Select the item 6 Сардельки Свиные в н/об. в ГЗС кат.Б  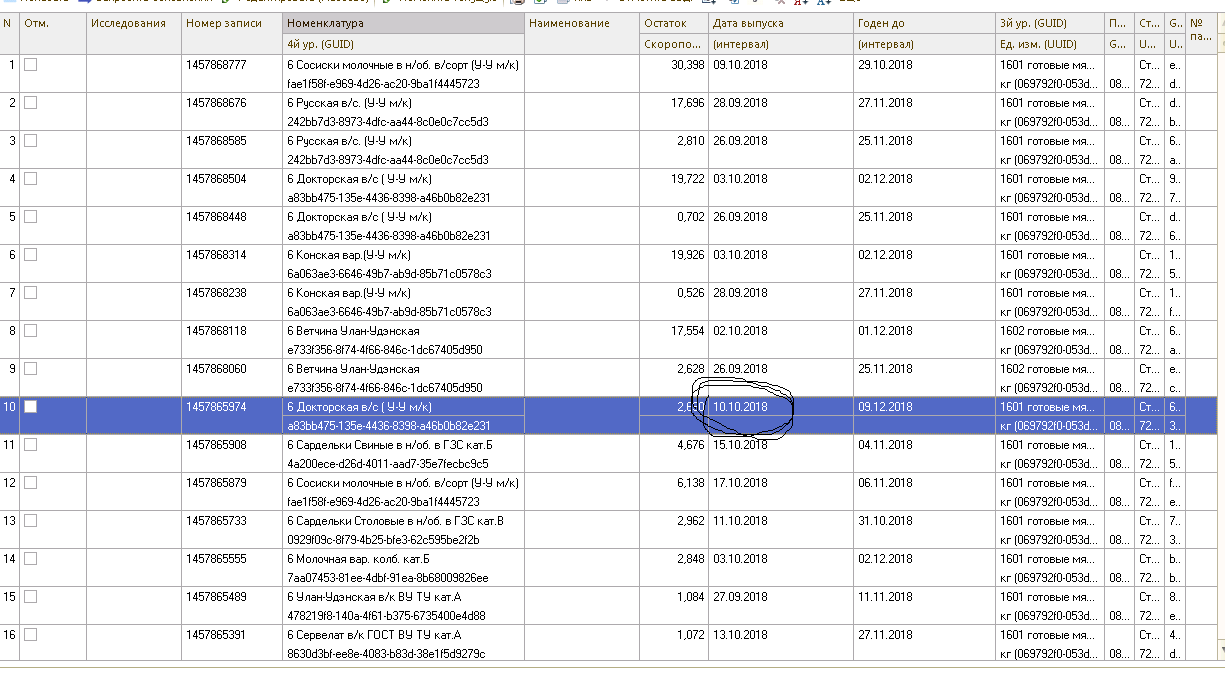[x=390, y=445]
